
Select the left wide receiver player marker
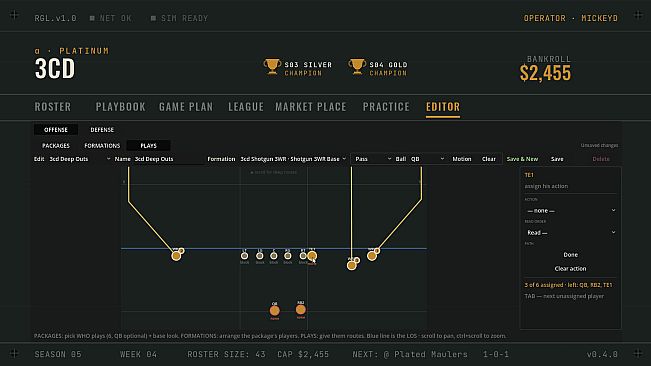[x=176, y=256]
